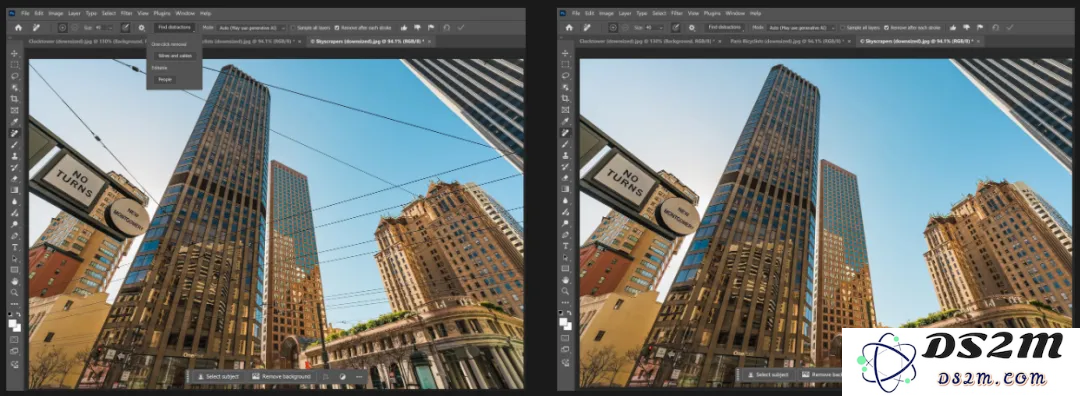
Task: Click the Home icon in the left window
Action: [19, 28]
